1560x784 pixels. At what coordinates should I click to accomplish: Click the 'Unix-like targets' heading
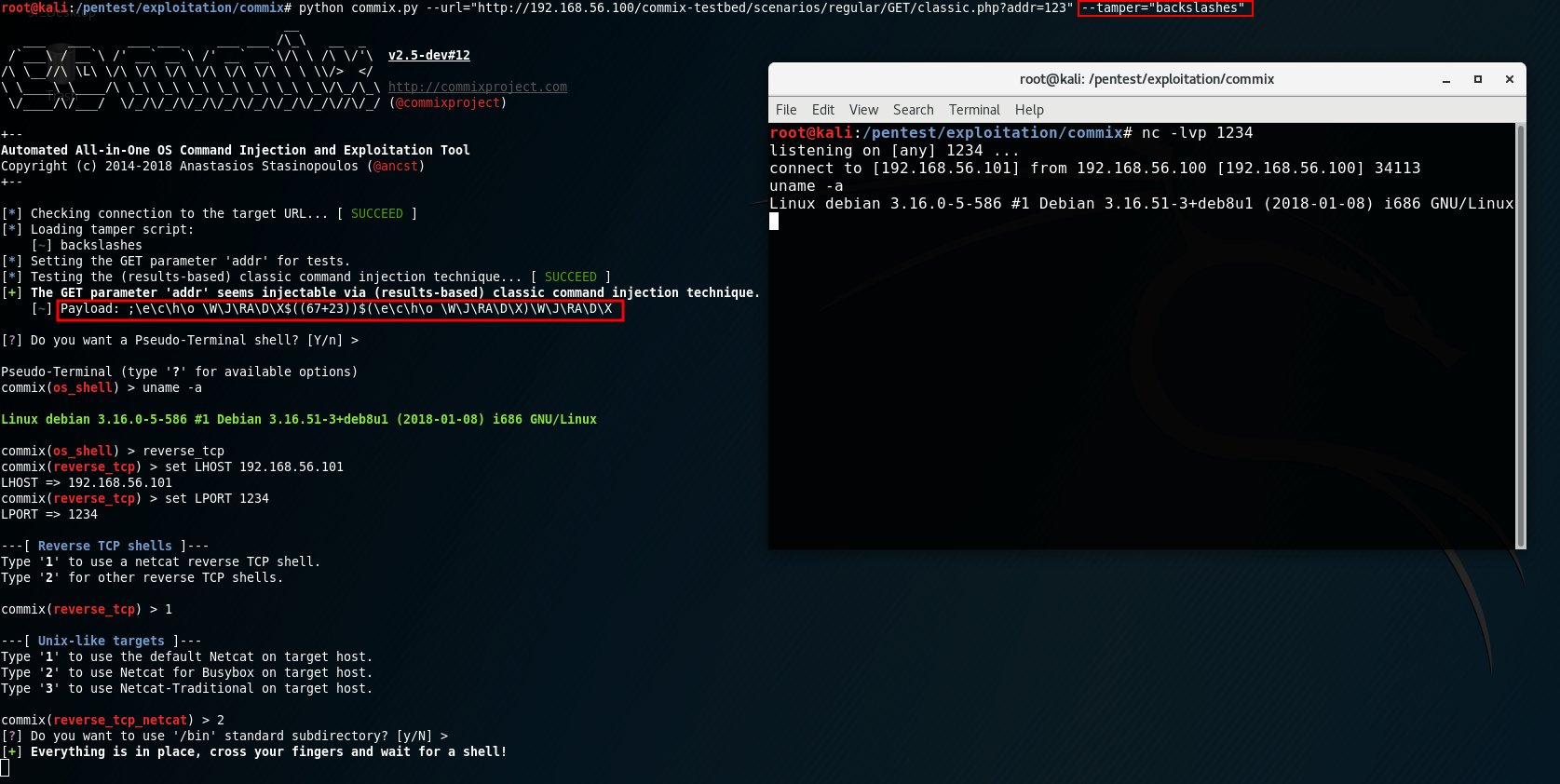(x=102, y=641)
